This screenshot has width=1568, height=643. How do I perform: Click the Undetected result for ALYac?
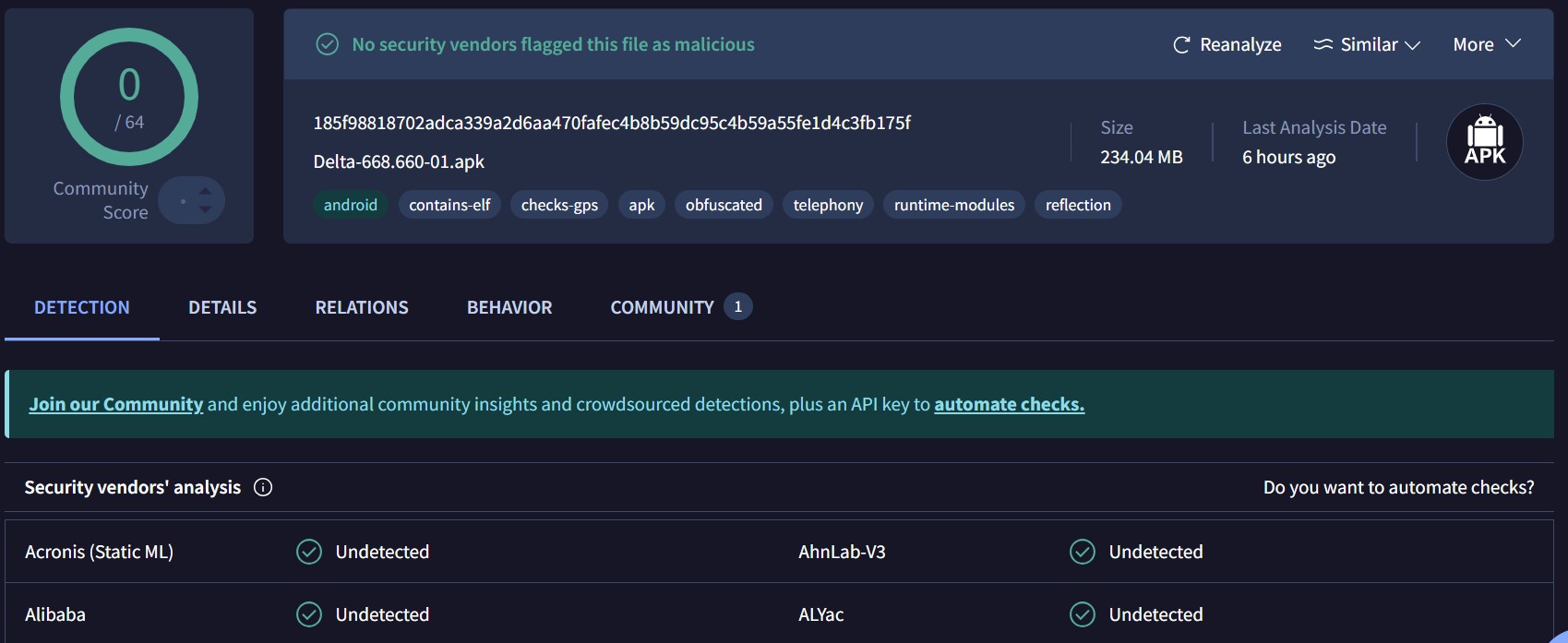point(1155,614)
